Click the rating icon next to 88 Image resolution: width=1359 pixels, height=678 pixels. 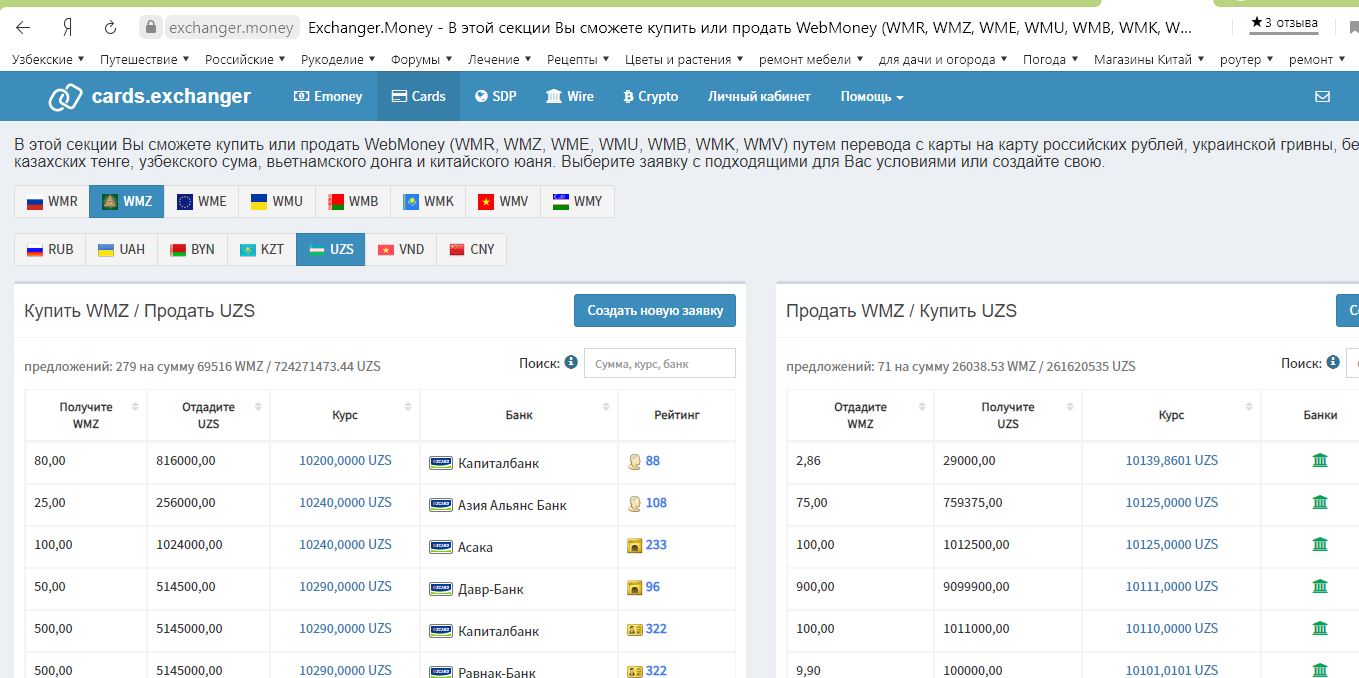pyautogui.click(x=634, y=461)
